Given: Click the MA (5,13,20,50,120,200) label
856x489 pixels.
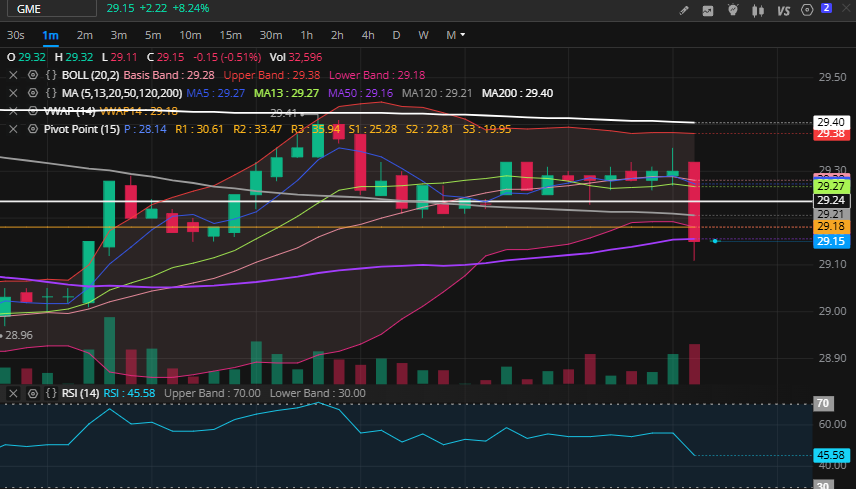Looking at the screenshot, I should 122,93.
